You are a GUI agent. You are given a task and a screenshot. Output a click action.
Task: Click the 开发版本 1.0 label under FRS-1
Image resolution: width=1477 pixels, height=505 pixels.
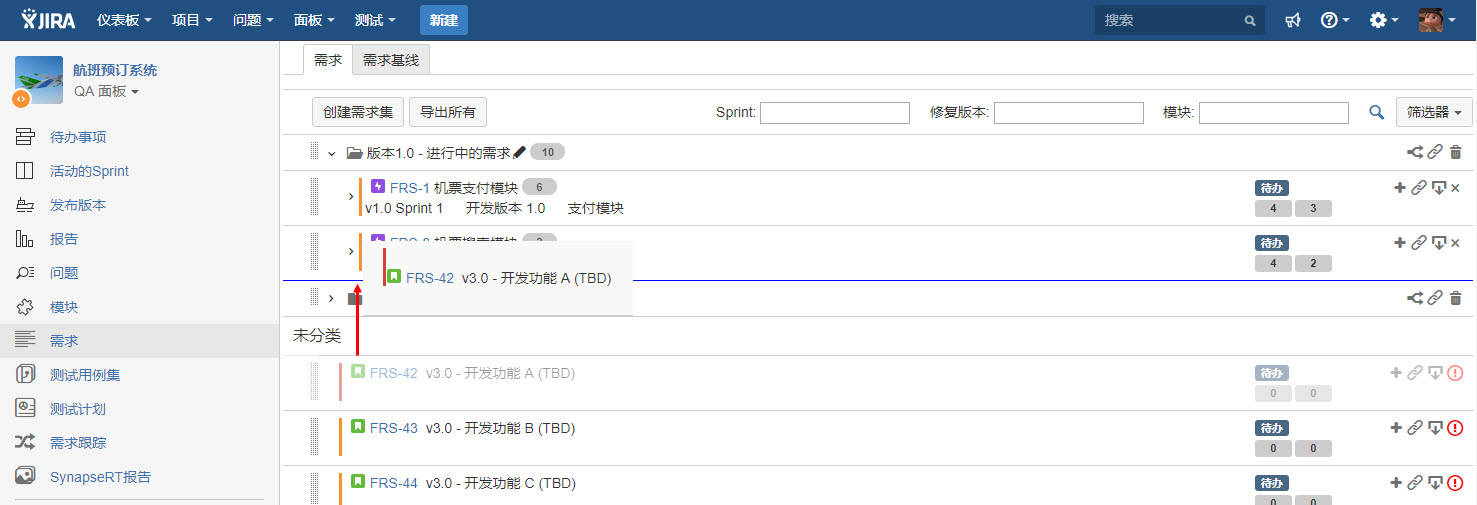tap(506, 208)
